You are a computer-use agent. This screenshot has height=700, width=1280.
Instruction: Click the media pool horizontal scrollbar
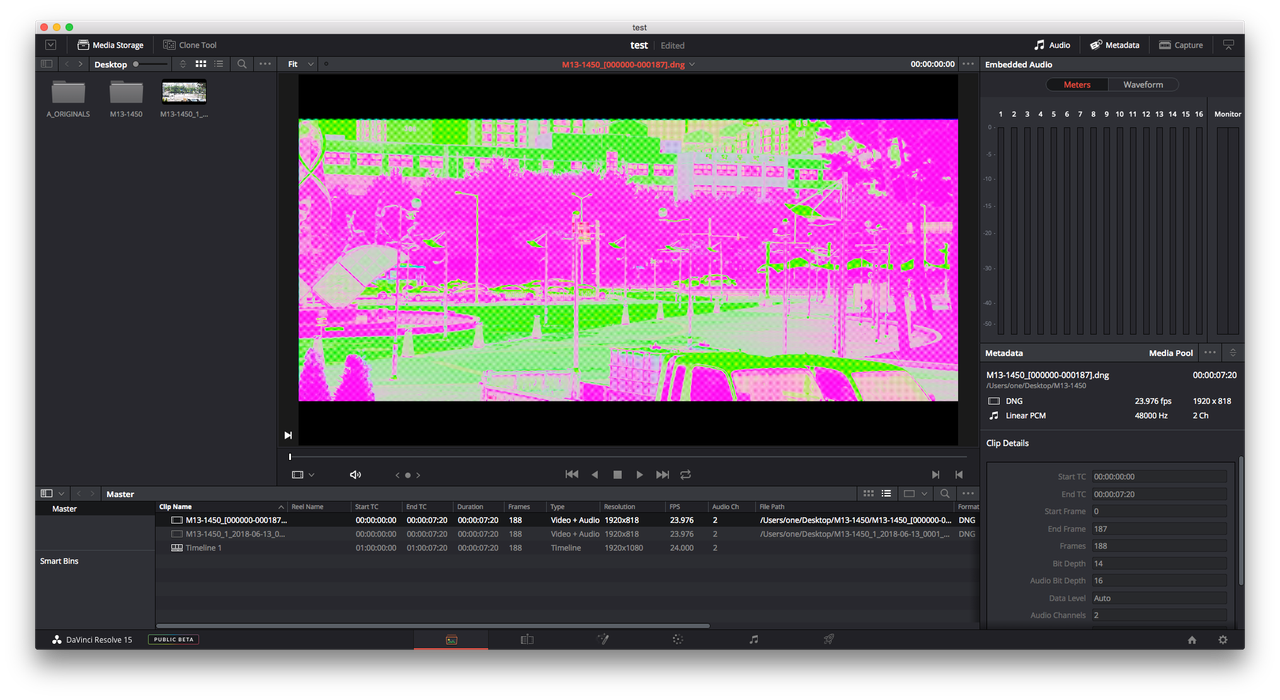(x=434, y=626)
